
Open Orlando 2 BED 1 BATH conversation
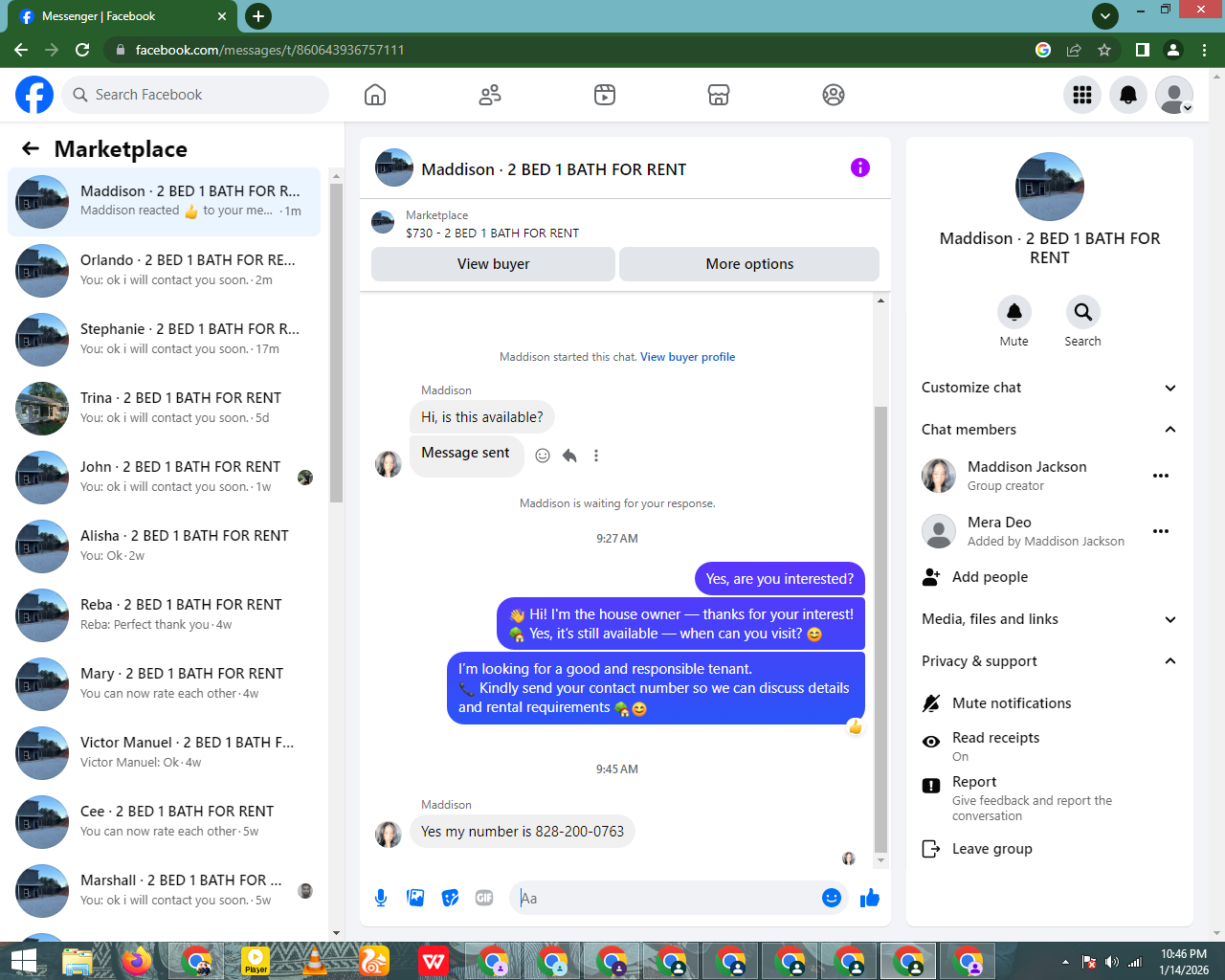164,271
